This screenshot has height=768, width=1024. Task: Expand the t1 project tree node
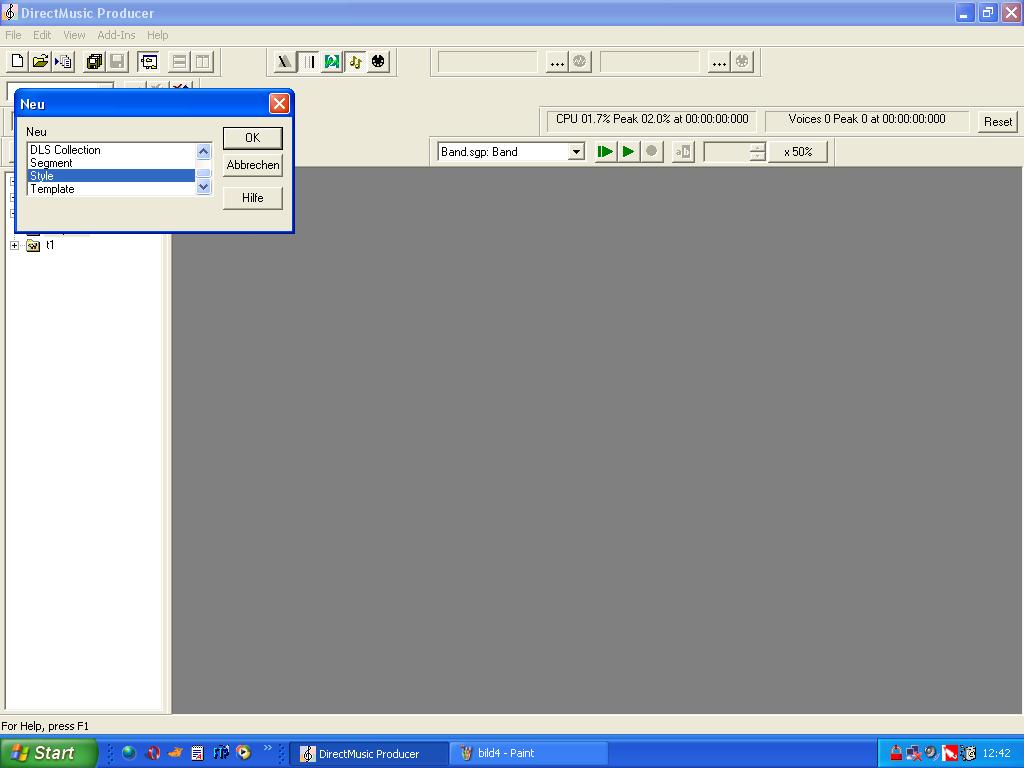(x=15, y=245)
